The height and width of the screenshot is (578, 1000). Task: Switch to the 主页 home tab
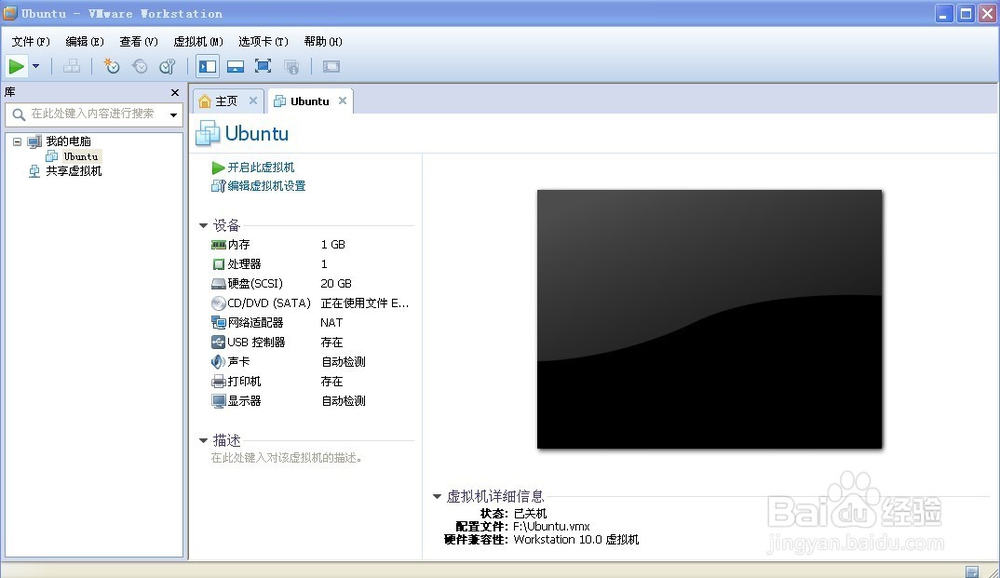(226, 101)
